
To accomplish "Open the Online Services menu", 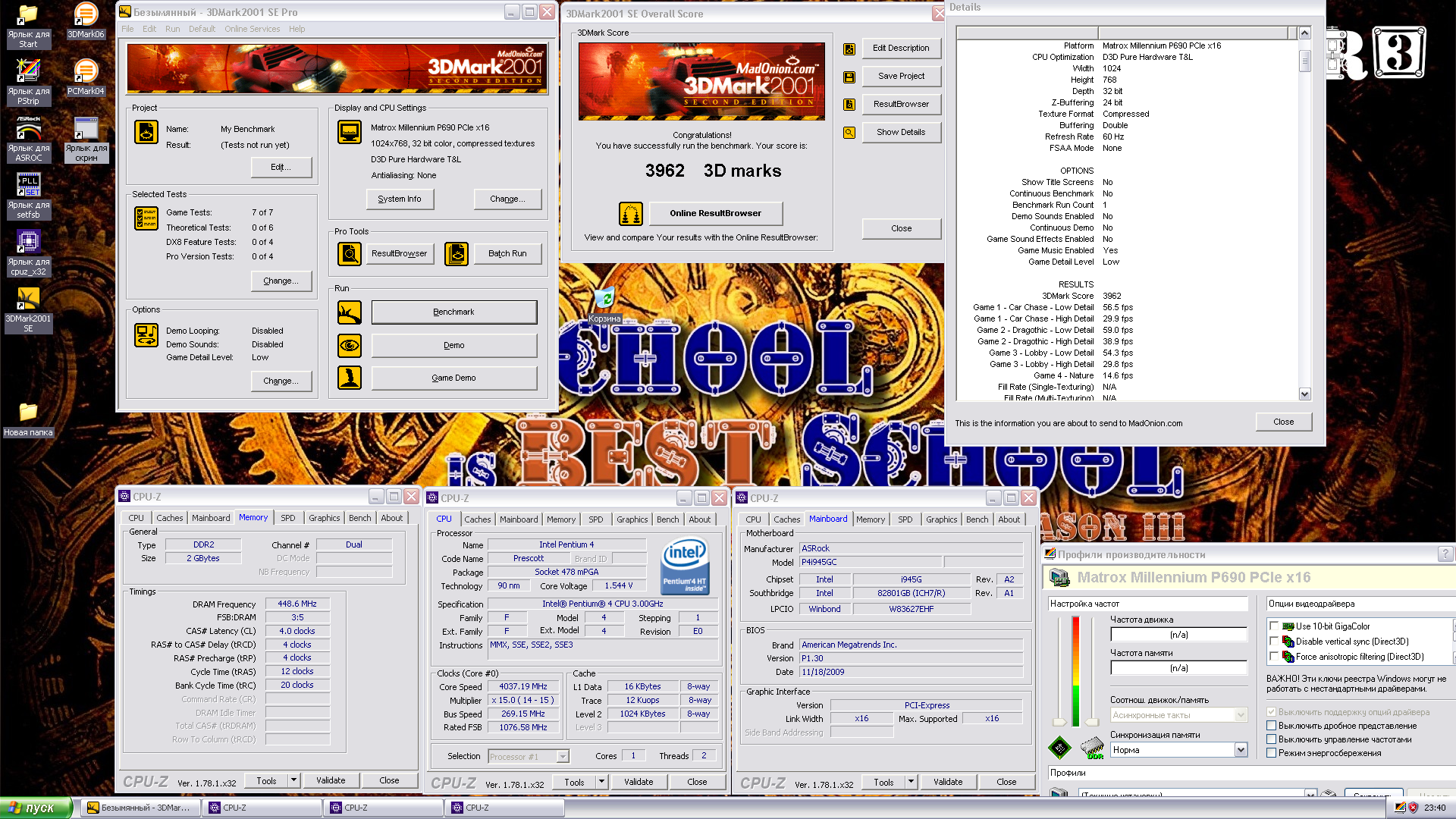I will (x=252, y=29).
